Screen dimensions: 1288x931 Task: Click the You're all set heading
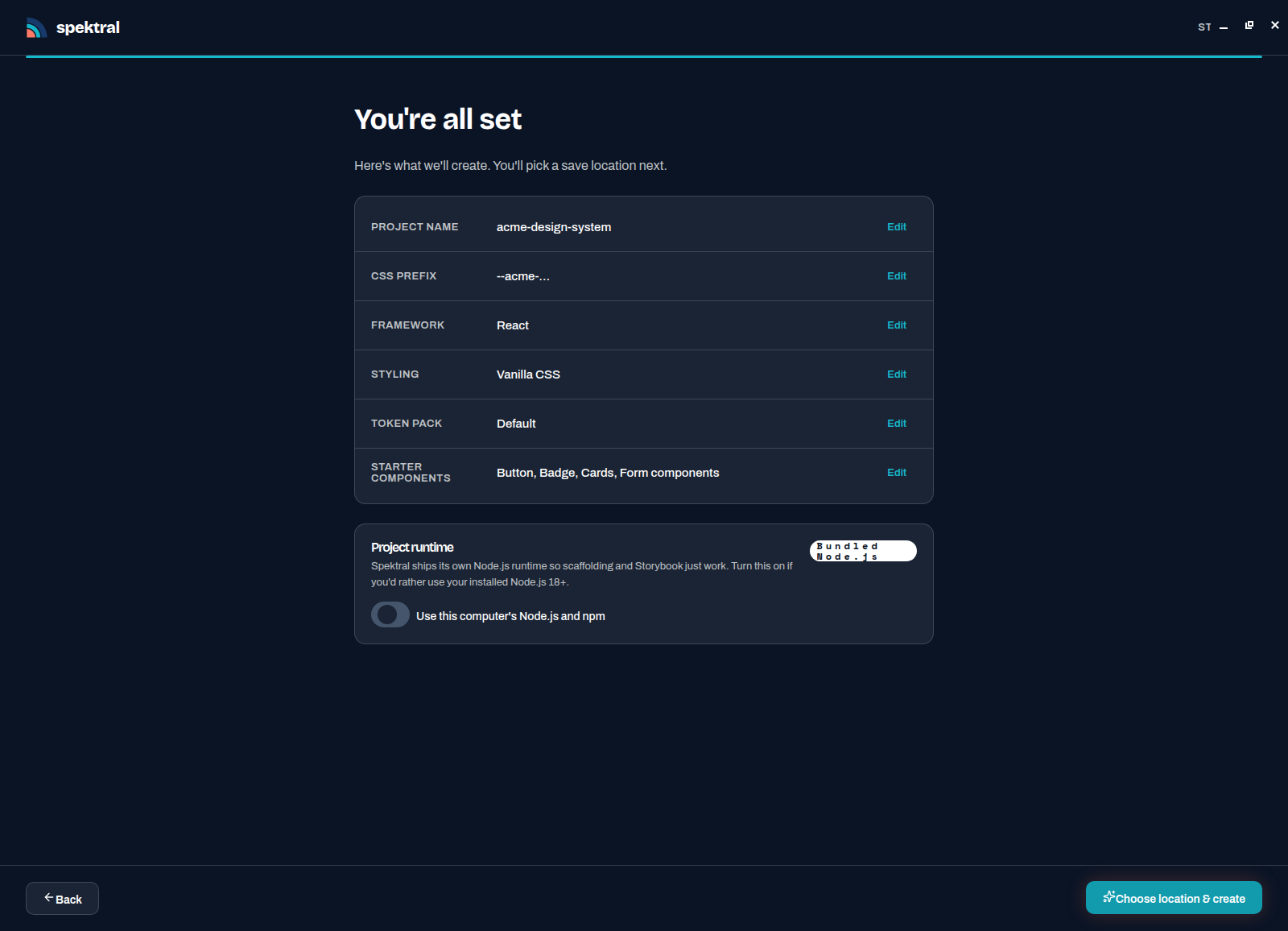pos(438,119)
